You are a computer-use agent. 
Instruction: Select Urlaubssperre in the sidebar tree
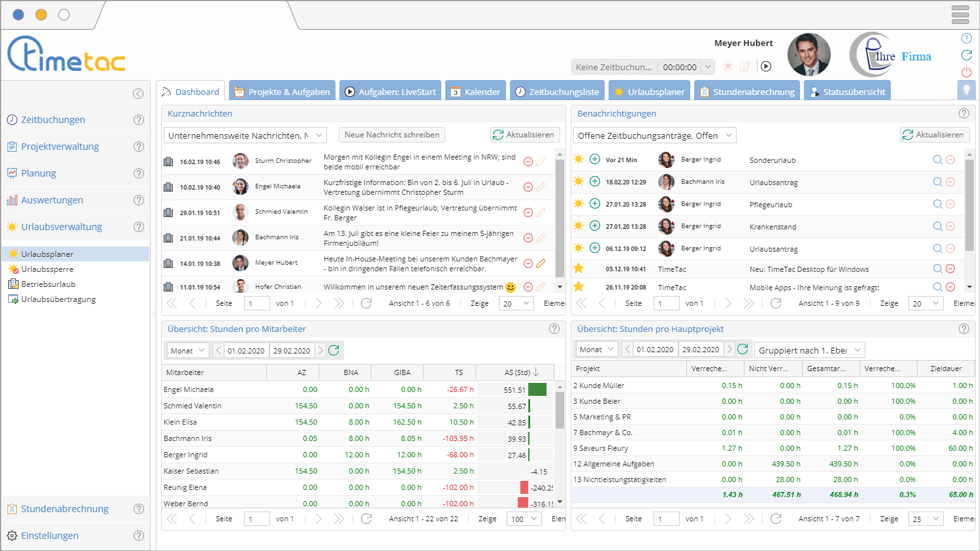(48, 269)
